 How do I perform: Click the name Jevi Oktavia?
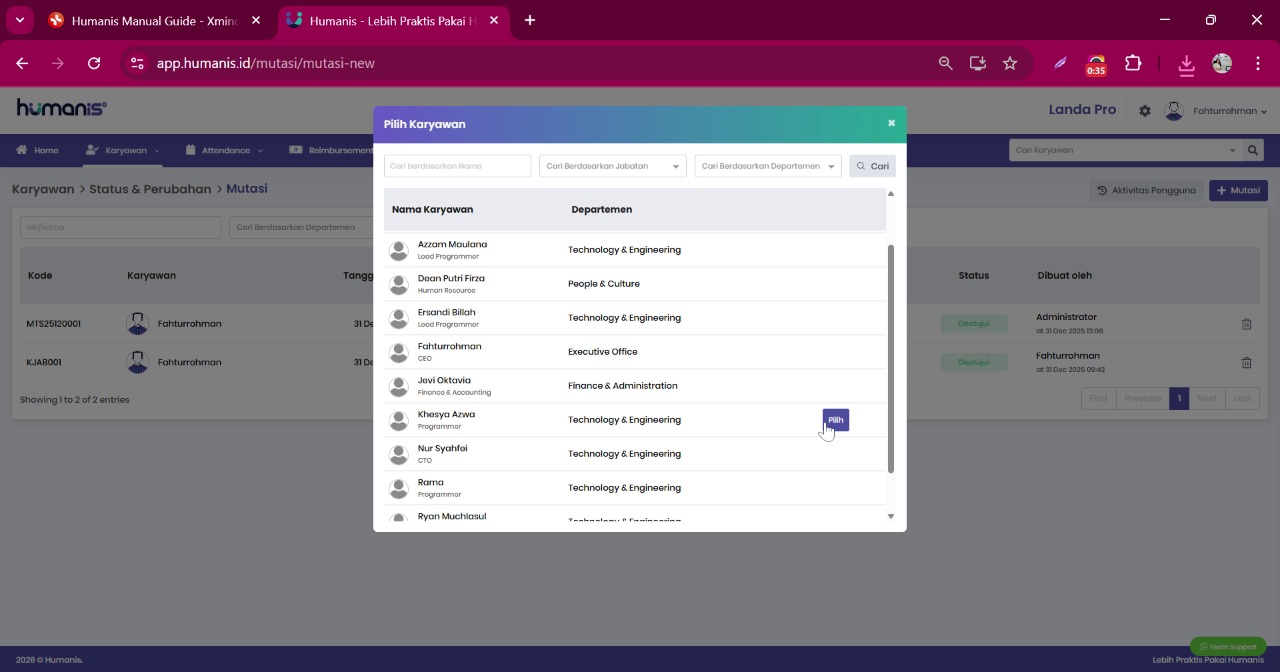[444, 380]
